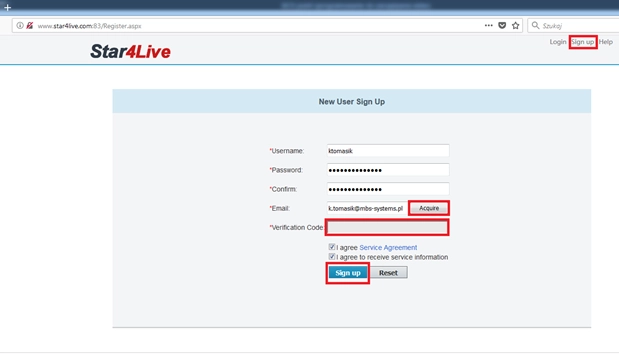
Task: Bookmark this page with the star icon
Action: (x=516, y=25)
